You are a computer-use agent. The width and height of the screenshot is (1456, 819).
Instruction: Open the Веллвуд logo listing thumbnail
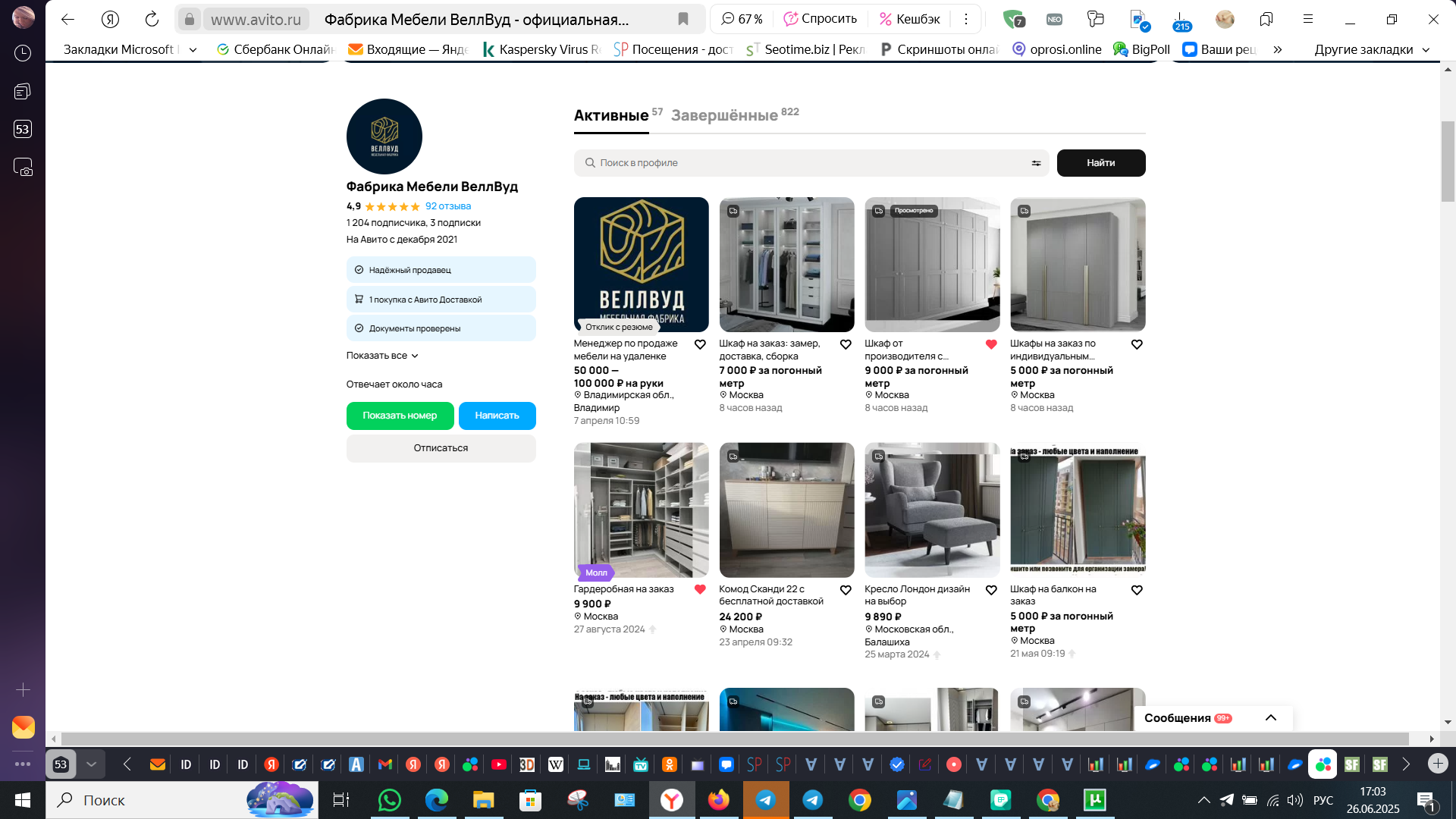pyautogui.click(x=641, y=265)
